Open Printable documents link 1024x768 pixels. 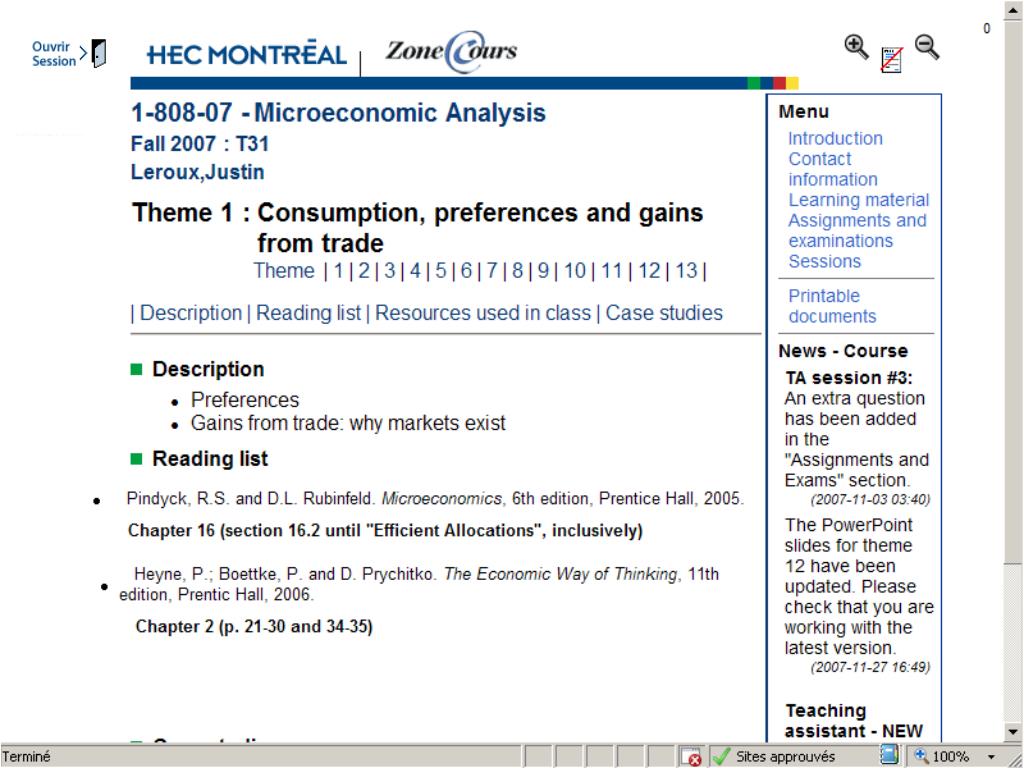832,306
